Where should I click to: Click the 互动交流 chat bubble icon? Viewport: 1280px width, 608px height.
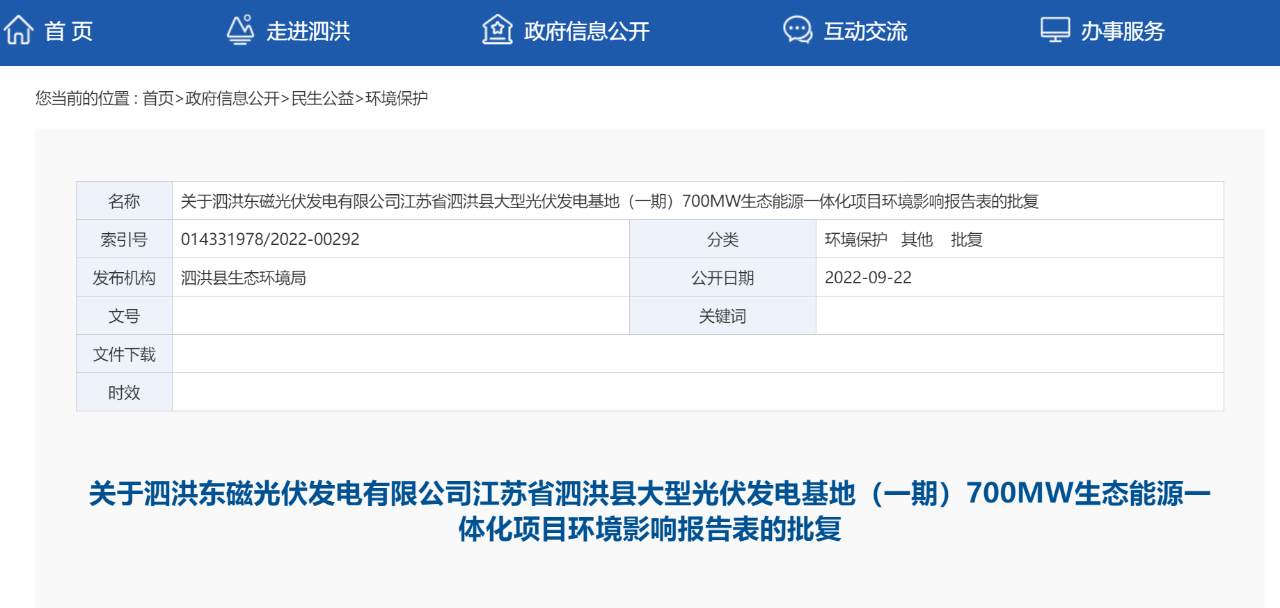pyautogui.click(x=797, y=30)
